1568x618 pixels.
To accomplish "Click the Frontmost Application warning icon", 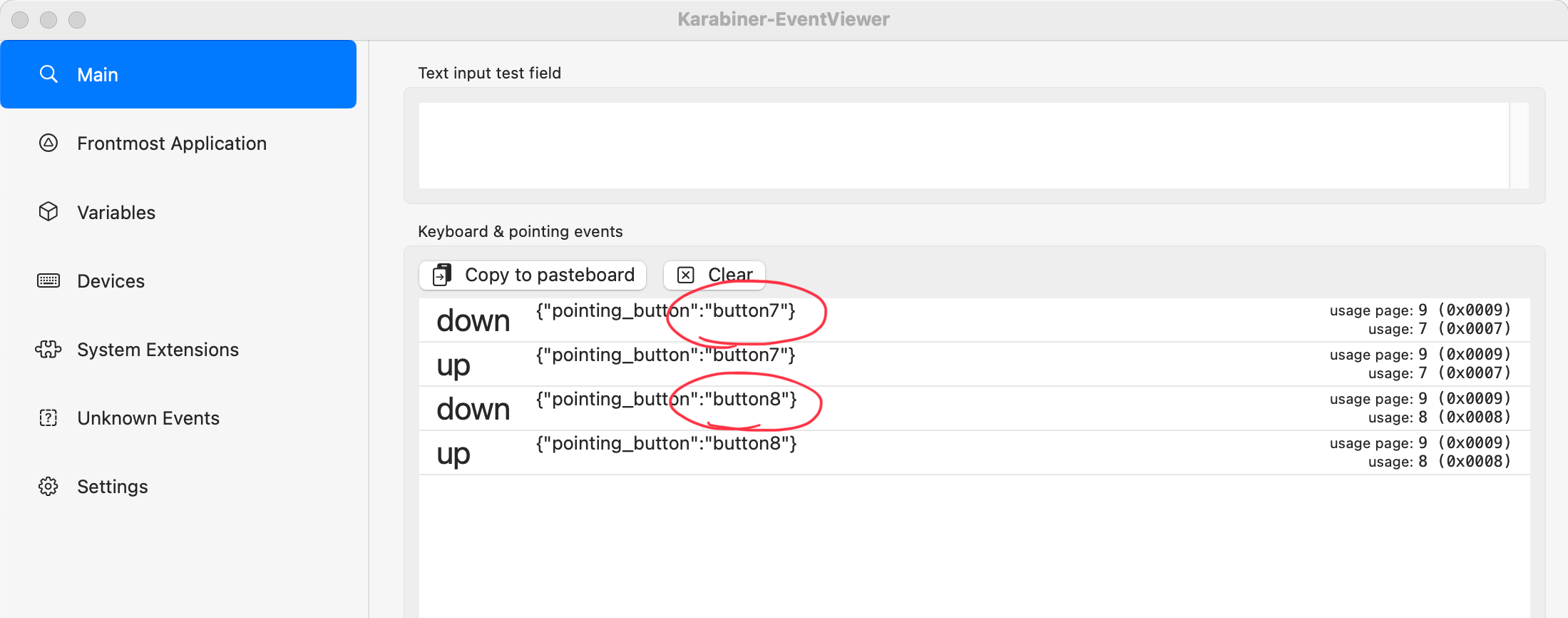I will click(48, 143).
